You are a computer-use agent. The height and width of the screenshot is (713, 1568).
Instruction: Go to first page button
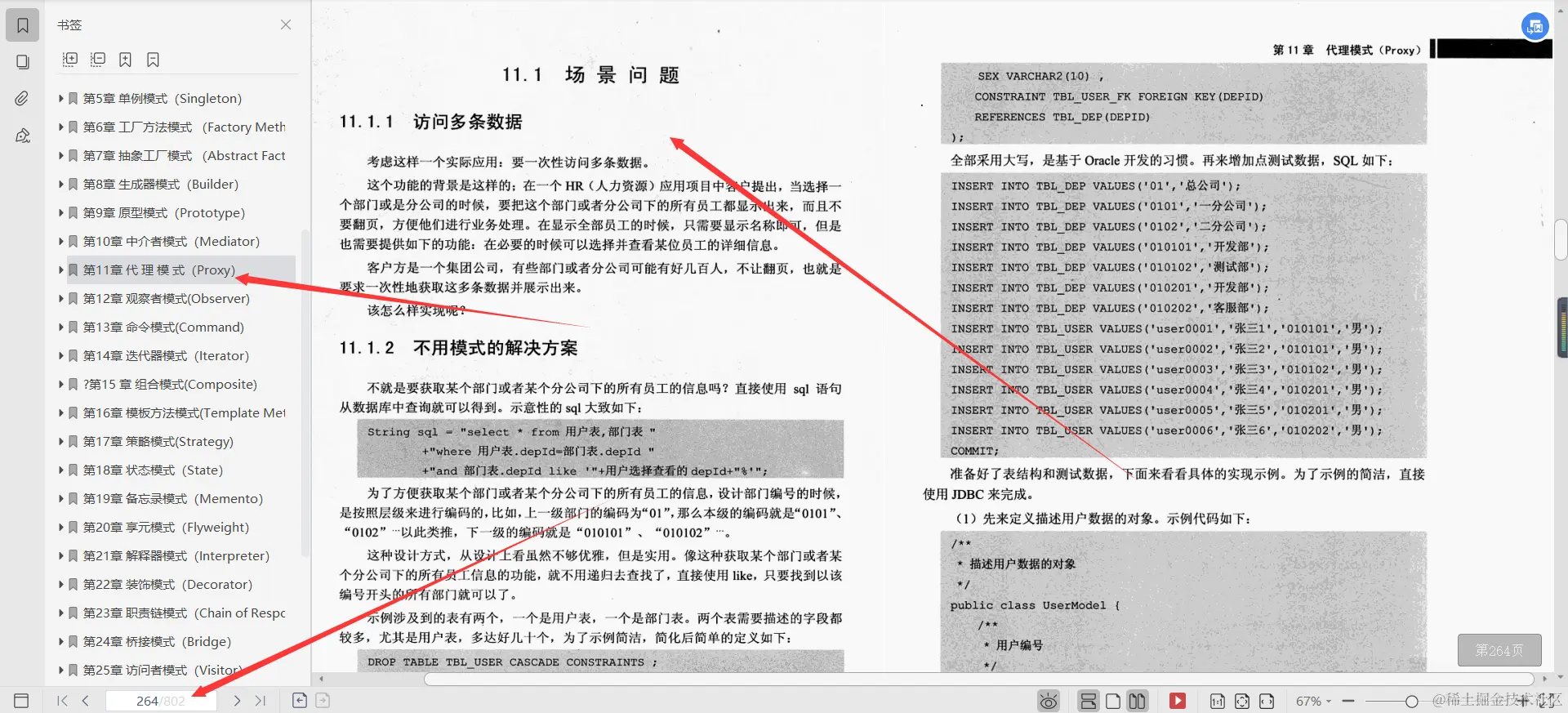click(63, 701)
